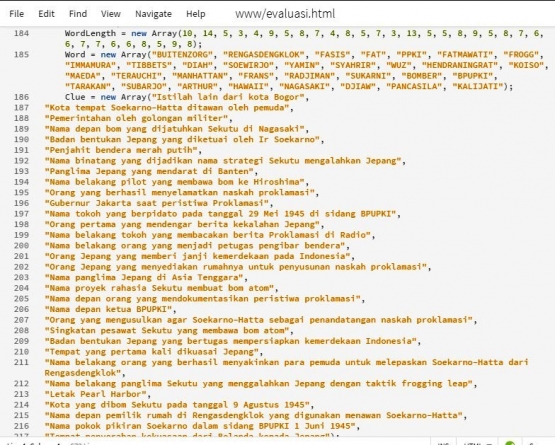The width and height of the screenshot is (555, 445).
Task: Click the green linting status icon
Action: [x=510, y=443]
